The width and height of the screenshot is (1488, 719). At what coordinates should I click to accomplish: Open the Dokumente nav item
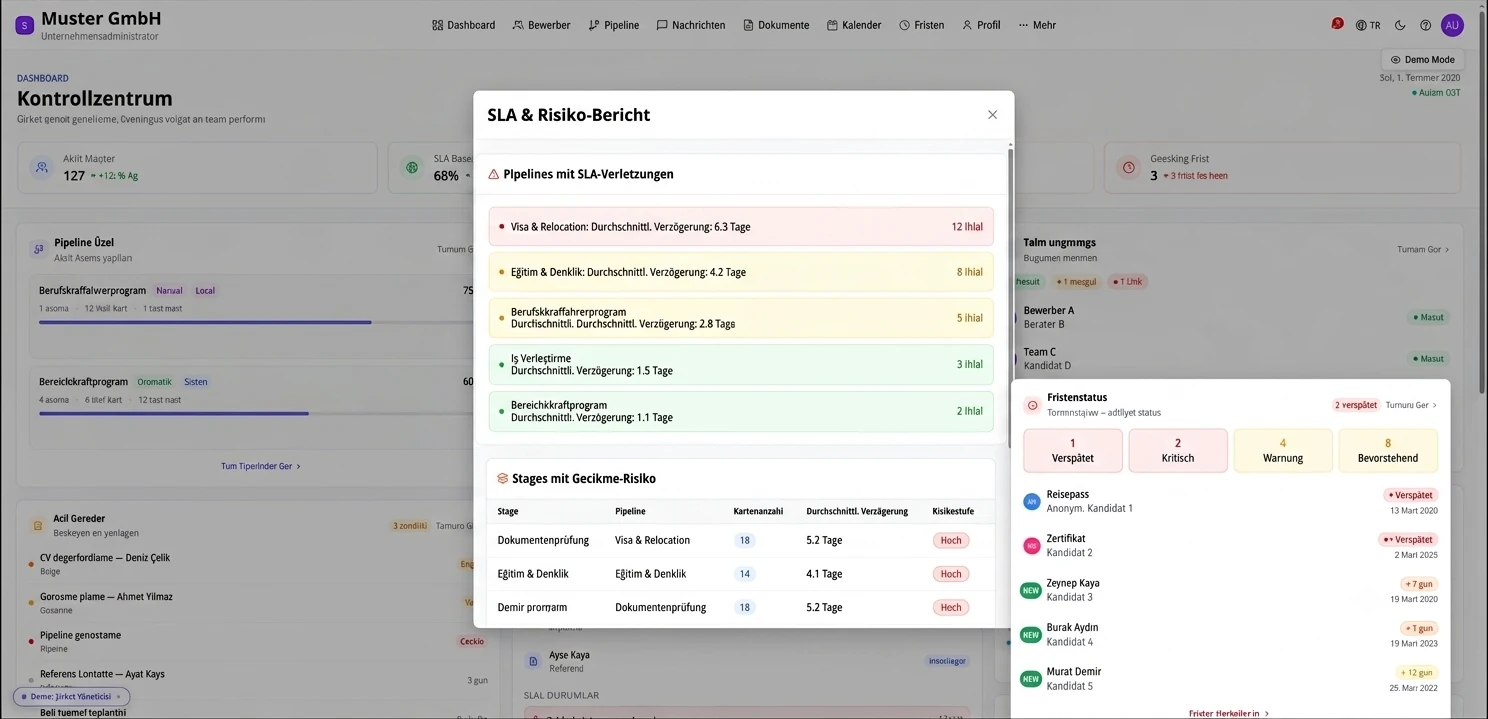point(776,25)
